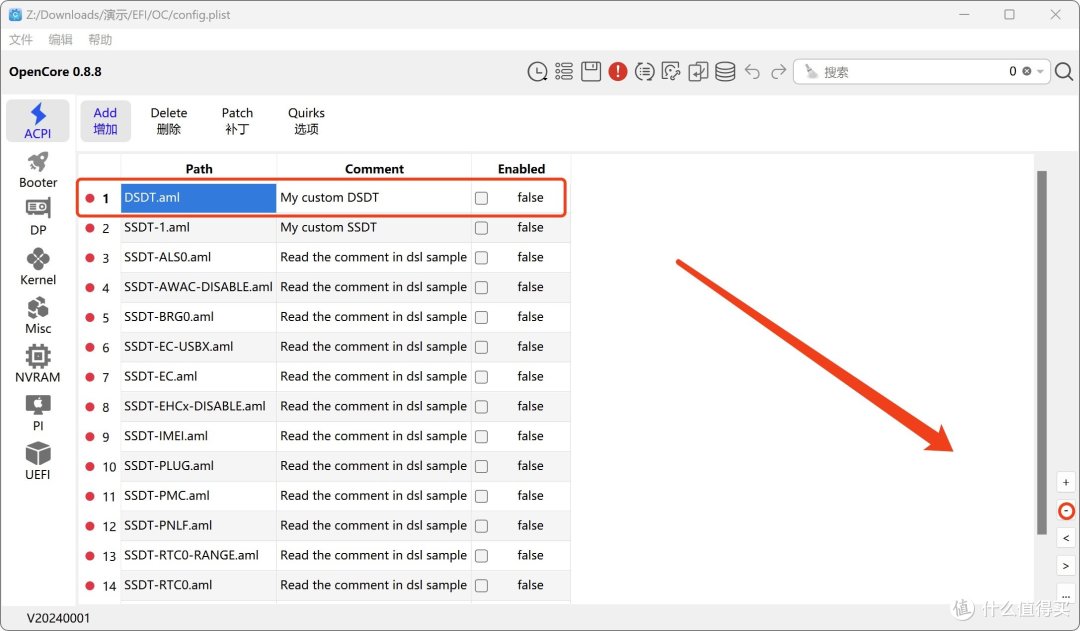Select the SSDT-EHCx-DISABLE.aml path cell
Viewport: 1080px width, 631px height.
click(x=198, y=406)
